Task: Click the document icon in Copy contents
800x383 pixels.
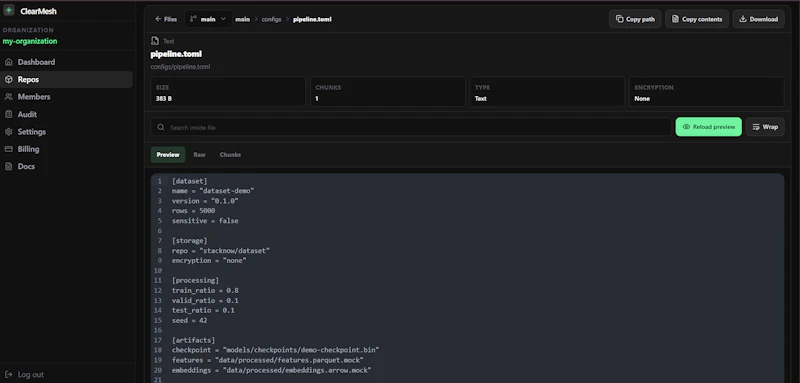Action: 676,19
